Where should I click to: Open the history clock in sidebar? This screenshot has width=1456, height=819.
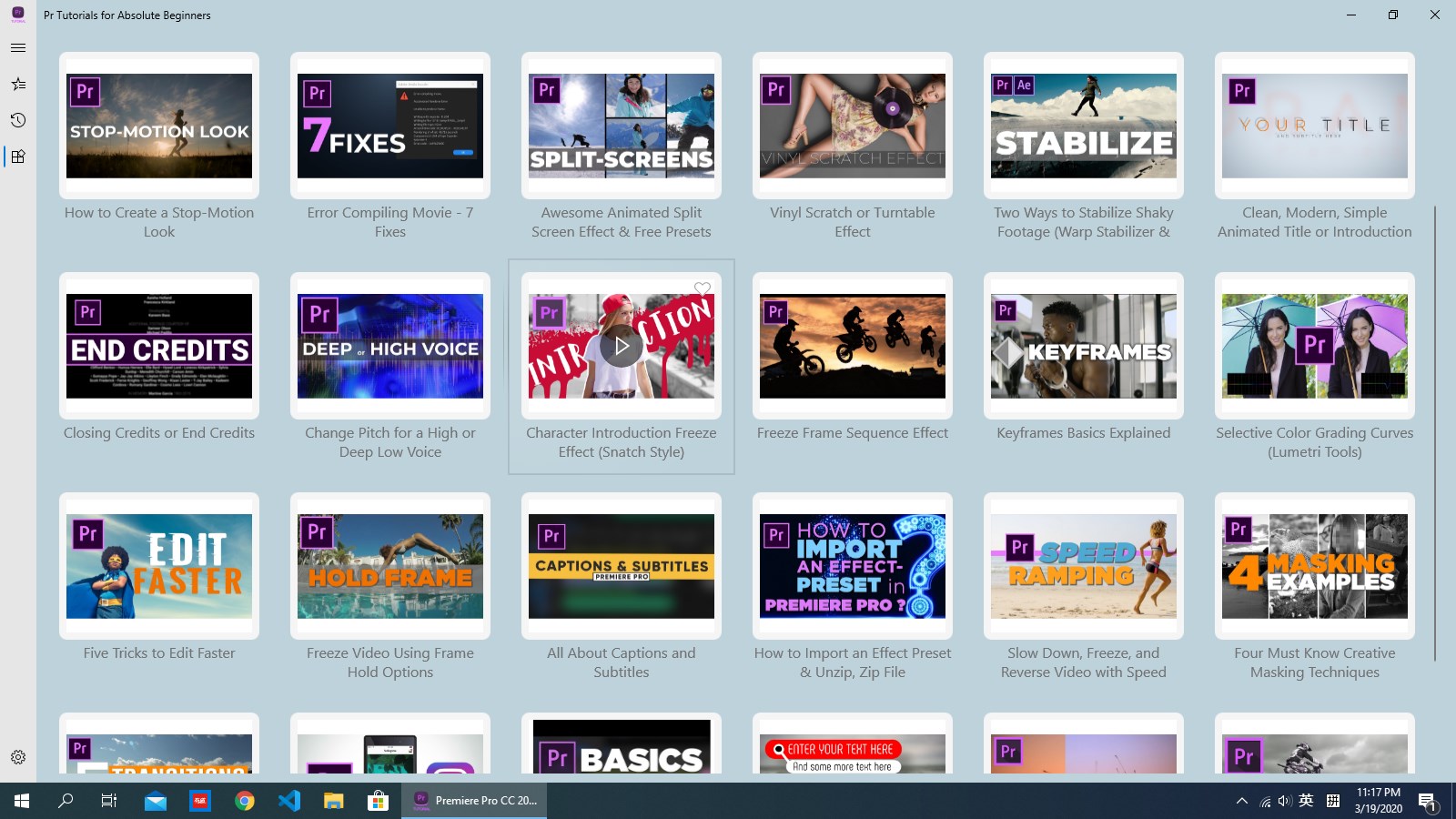[x=18, y=120]
